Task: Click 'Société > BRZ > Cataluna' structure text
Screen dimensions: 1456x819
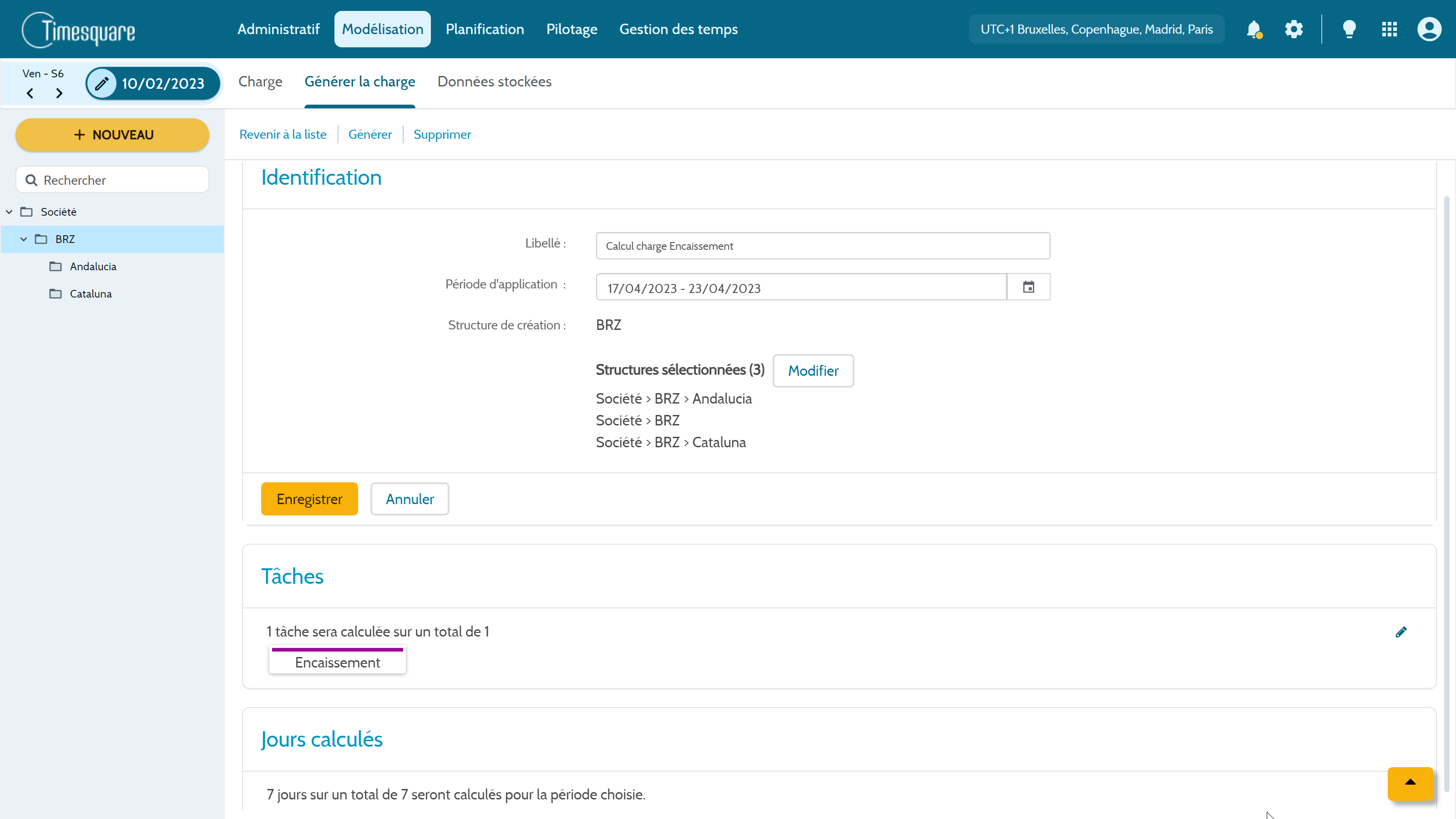Action: point(671,443)
